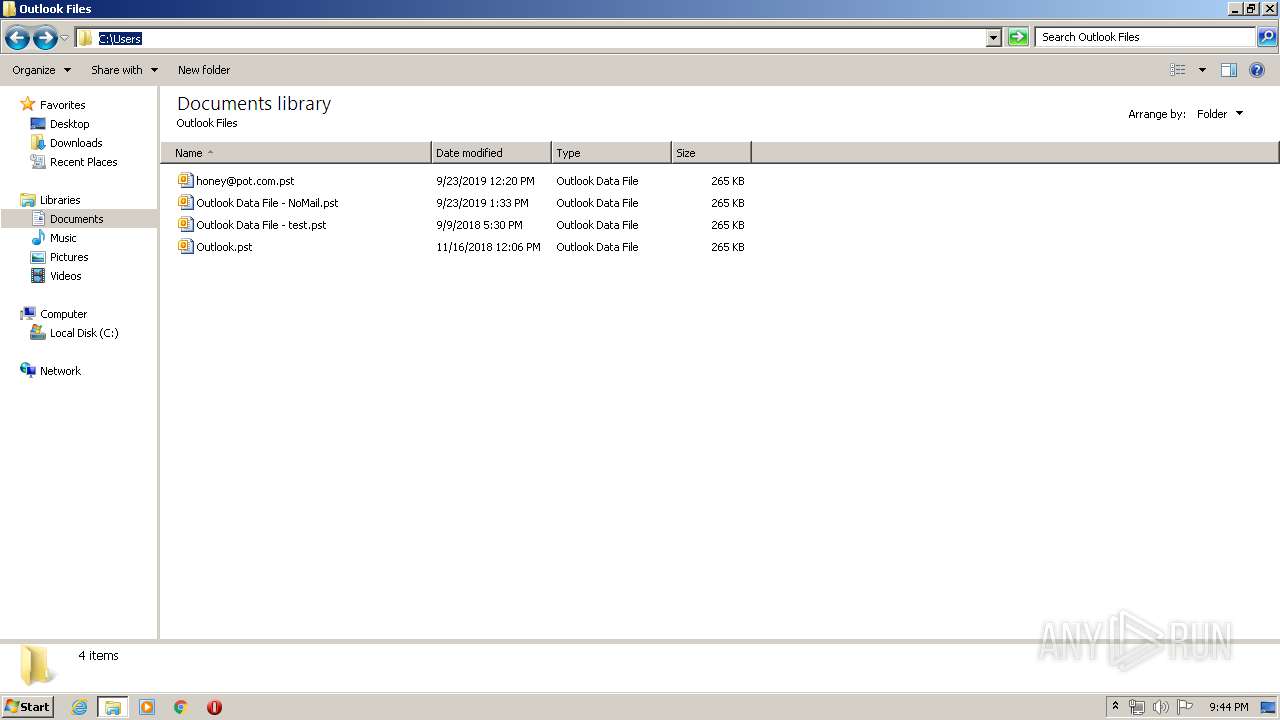Select the Outlook Data File - NoMail.pst icon
This screenshot has width=1280, height=720.
pos(185,202)
